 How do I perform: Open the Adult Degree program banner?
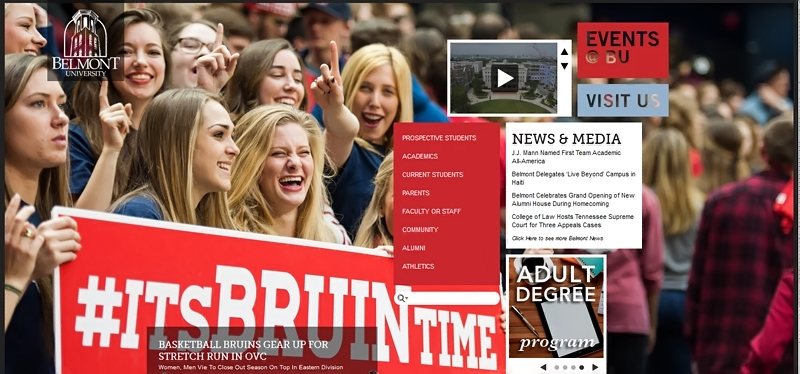click(556, 307)
